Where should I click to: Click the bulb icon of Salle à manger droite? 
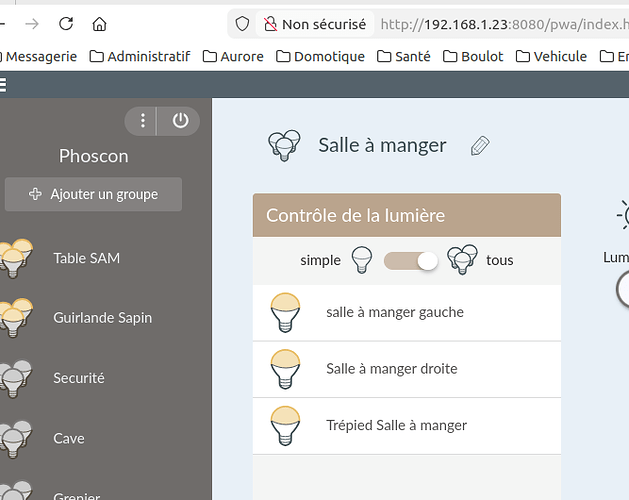tap(286, 369)
